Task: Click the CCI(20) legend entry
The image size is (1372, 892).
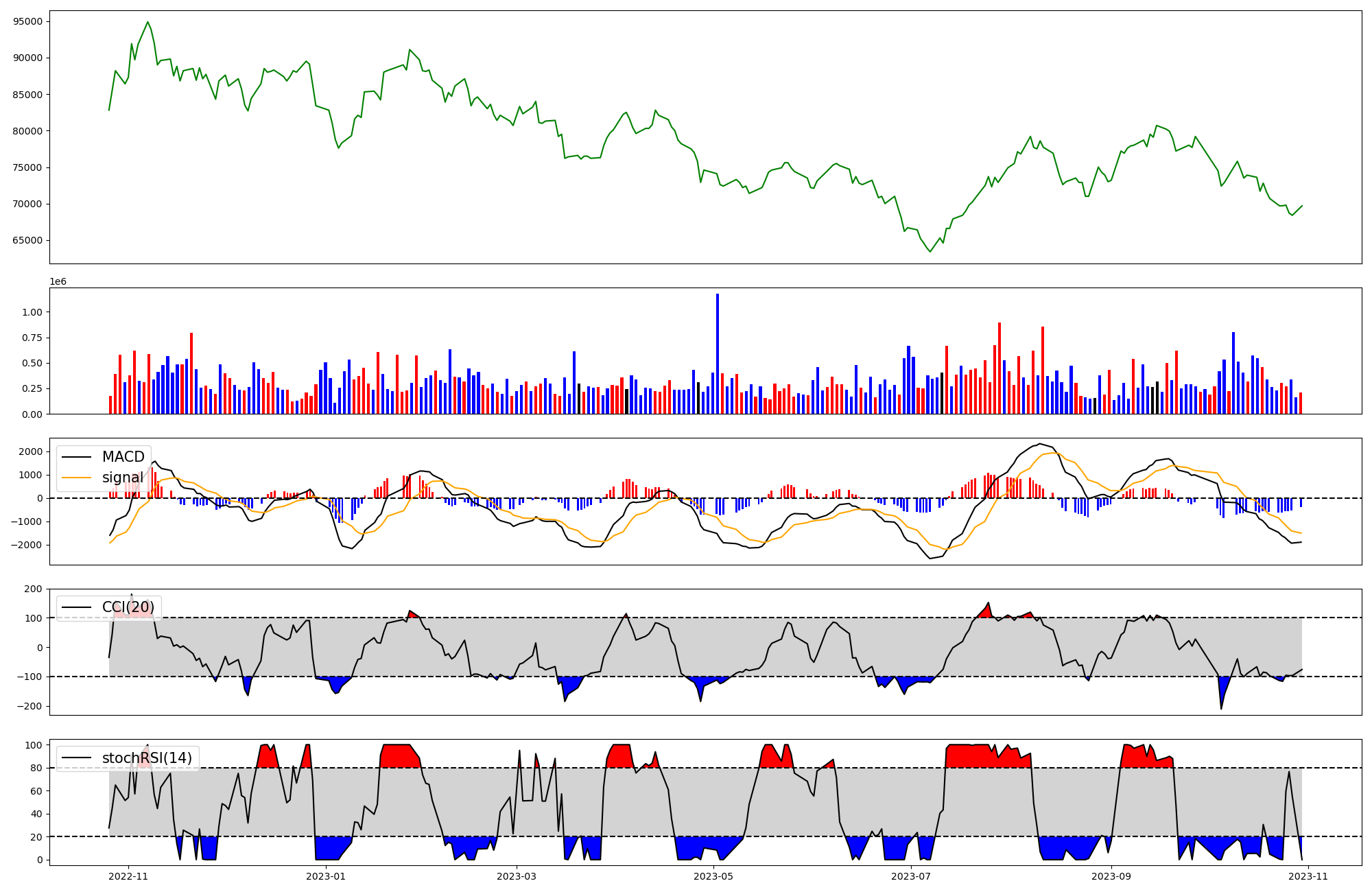Action: [x=128, y=607]
